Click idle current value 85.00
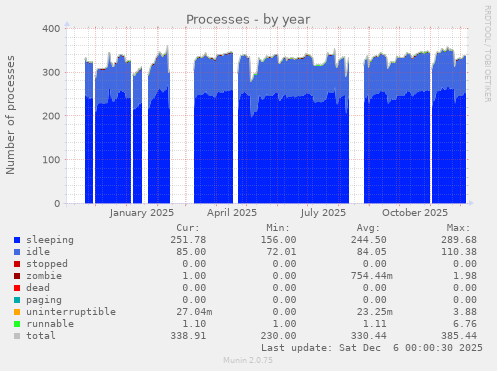Image resolution: width=497 pixels, height=371 pixels. click(191, 252)
